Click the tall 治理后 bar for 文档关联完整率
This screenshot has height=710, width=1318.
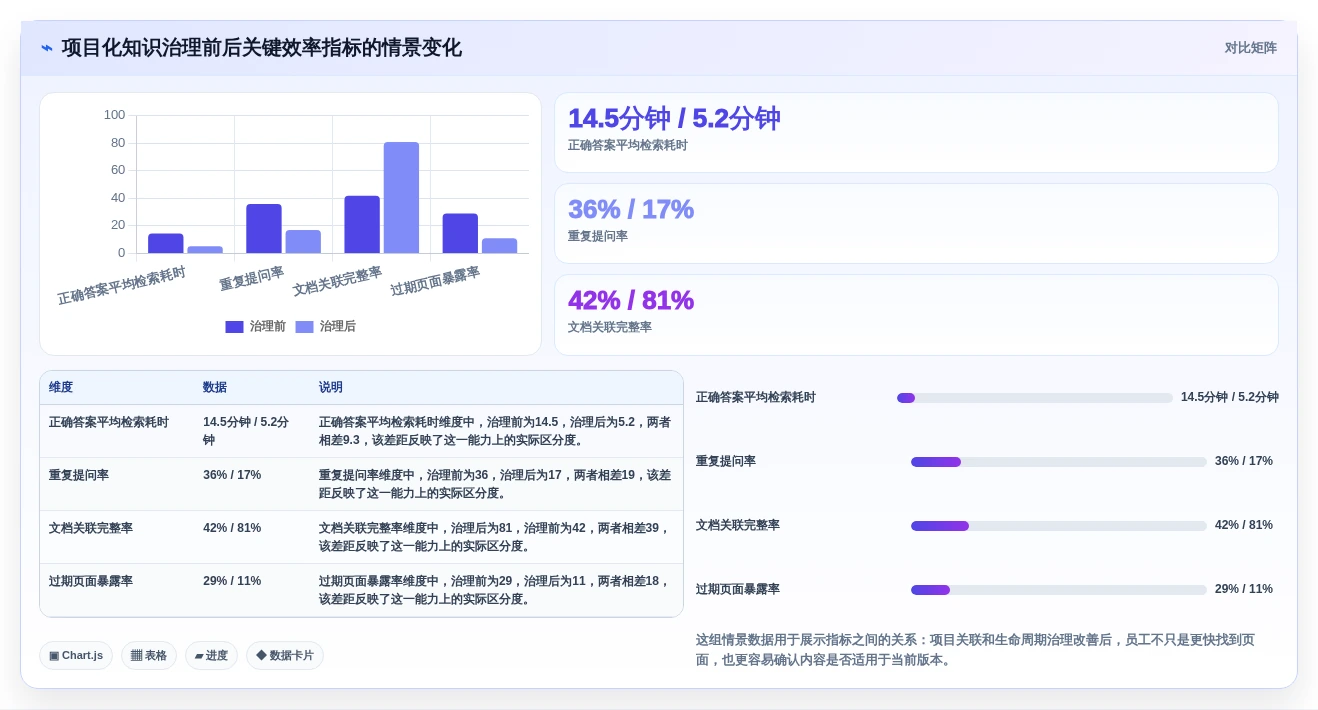click(x=401, y=197)
